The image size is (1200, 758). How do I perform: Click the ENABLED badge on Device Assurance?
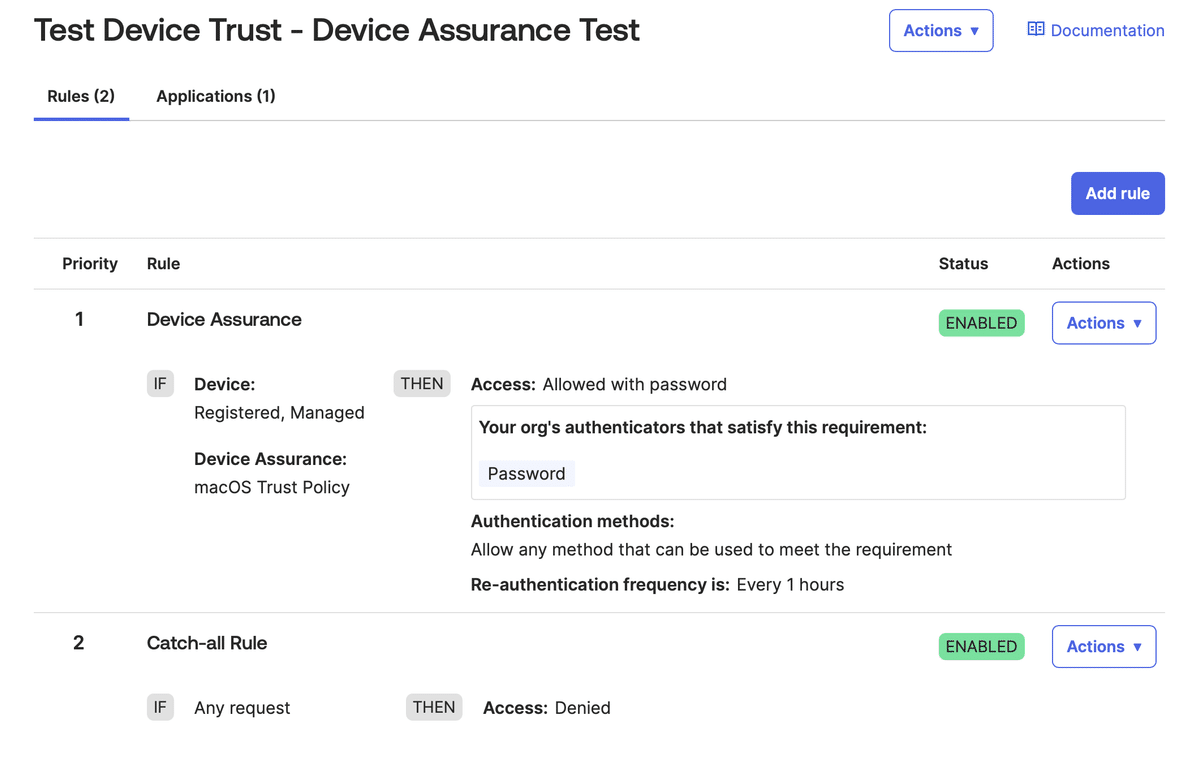tap(981, 322)
